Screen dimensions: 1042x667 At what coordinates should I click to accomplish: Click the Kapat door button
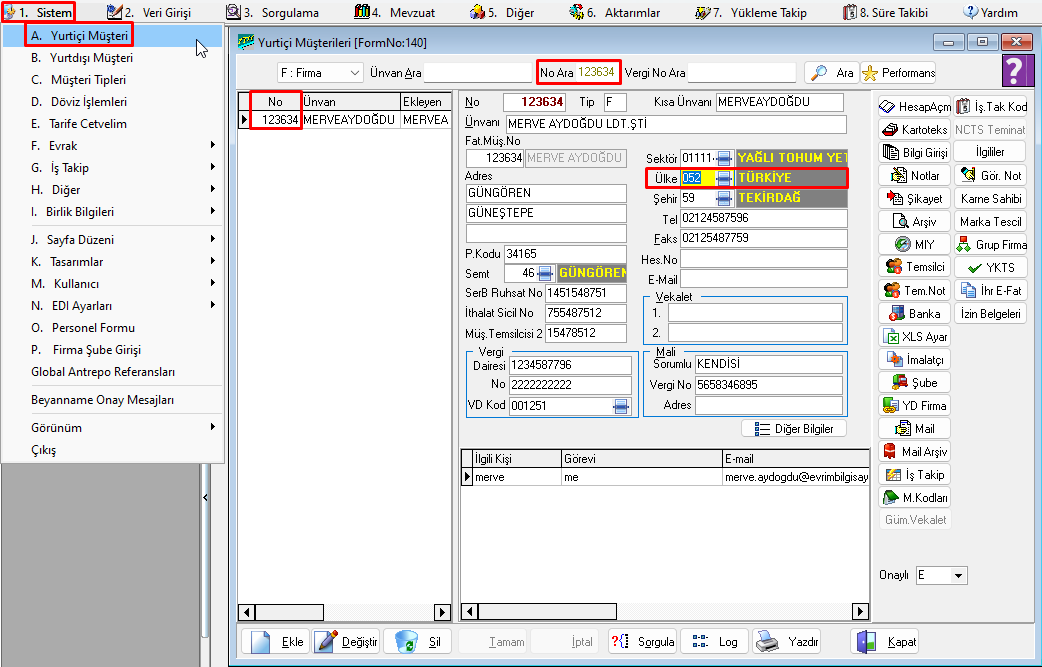(885, 642)
